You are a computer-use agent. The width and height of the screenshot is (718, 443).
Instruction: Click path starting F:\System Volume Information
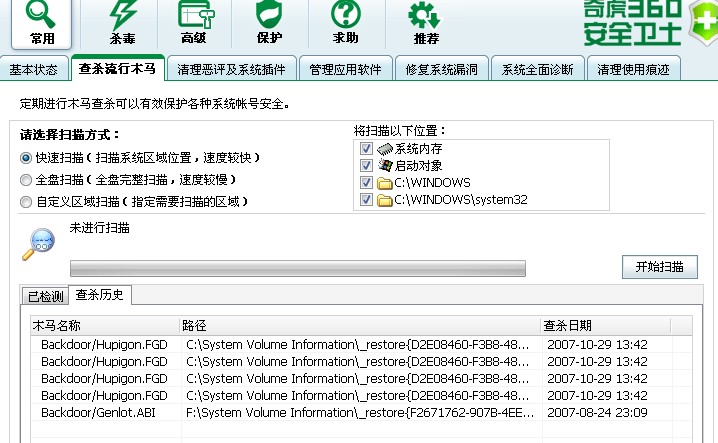click(x=359, y=413)
